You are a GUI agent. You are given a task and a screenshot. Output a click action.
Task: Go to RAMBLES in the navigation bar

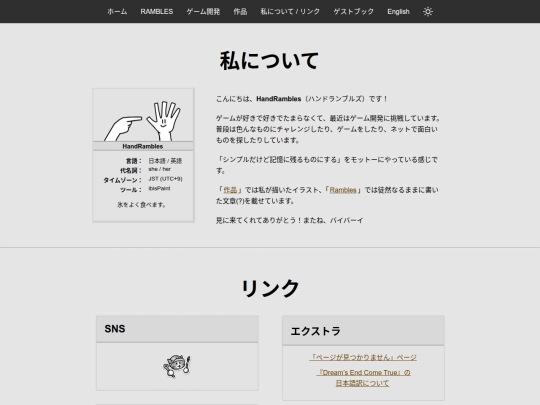tap(157, 12)
